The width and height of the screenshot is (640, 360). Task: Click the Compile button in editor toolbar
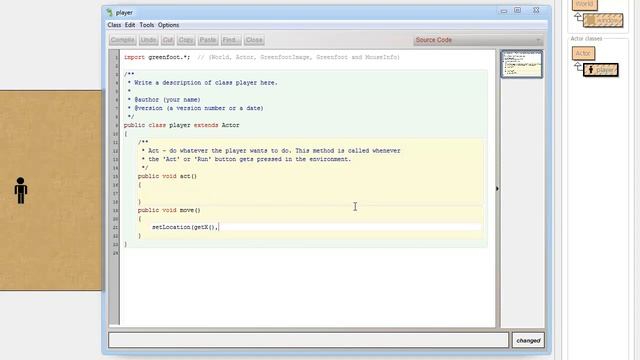point(122,40)
